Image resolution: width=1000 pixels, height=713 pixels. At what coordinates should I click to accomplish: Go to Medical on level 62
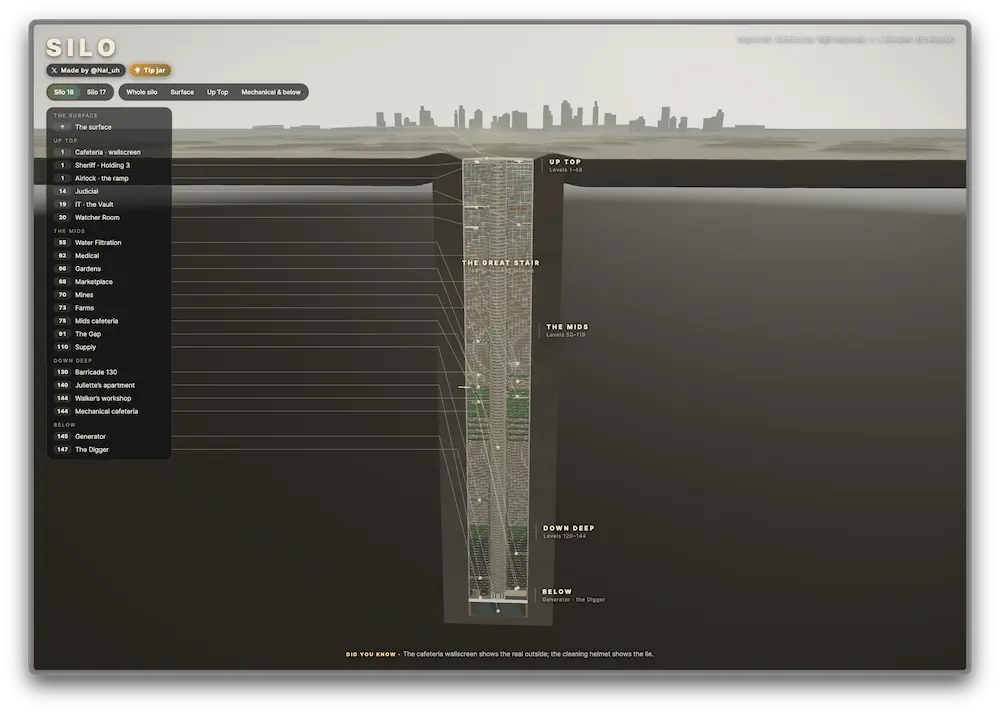point(109,256)
